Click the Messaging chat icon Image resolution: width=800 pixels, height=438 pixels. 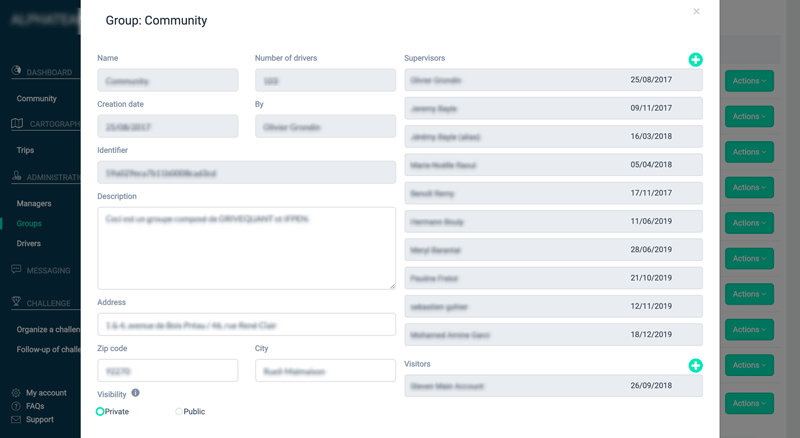16,269
